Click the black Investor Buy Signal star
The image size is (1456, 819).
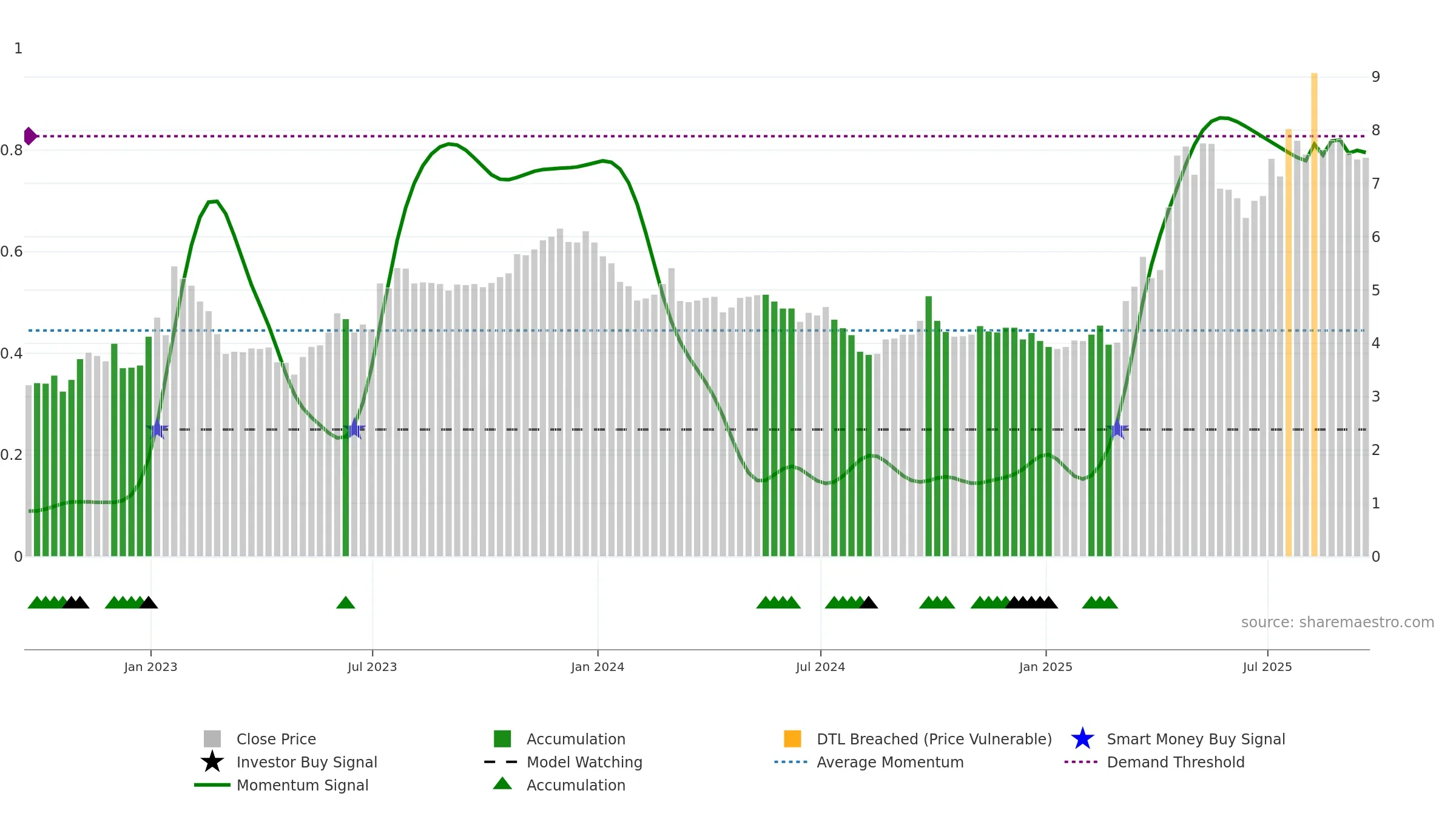(x=212, y=762)
